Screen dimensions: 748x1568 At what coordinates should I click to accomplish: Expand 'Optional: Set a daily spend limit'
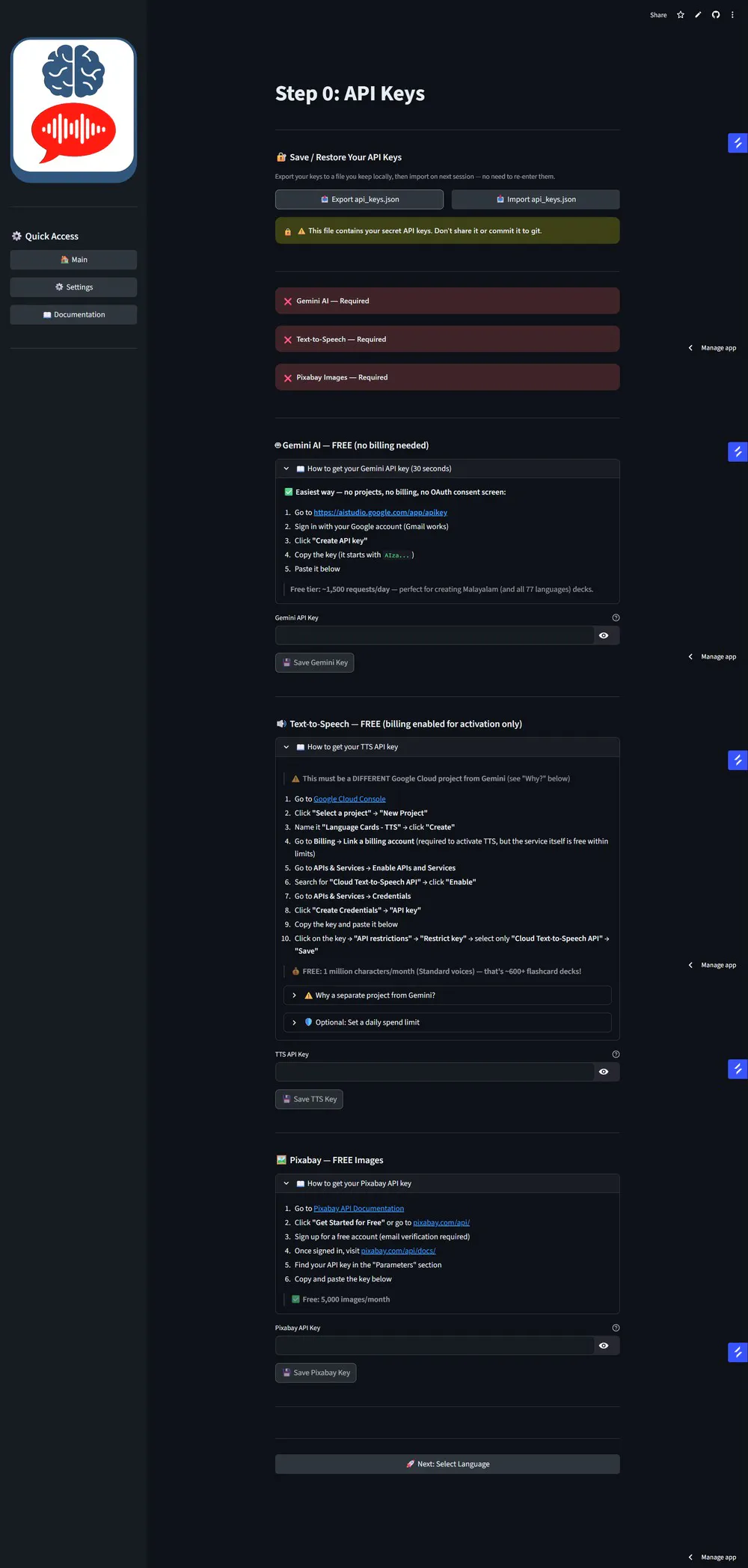[x=447, y=1022]
